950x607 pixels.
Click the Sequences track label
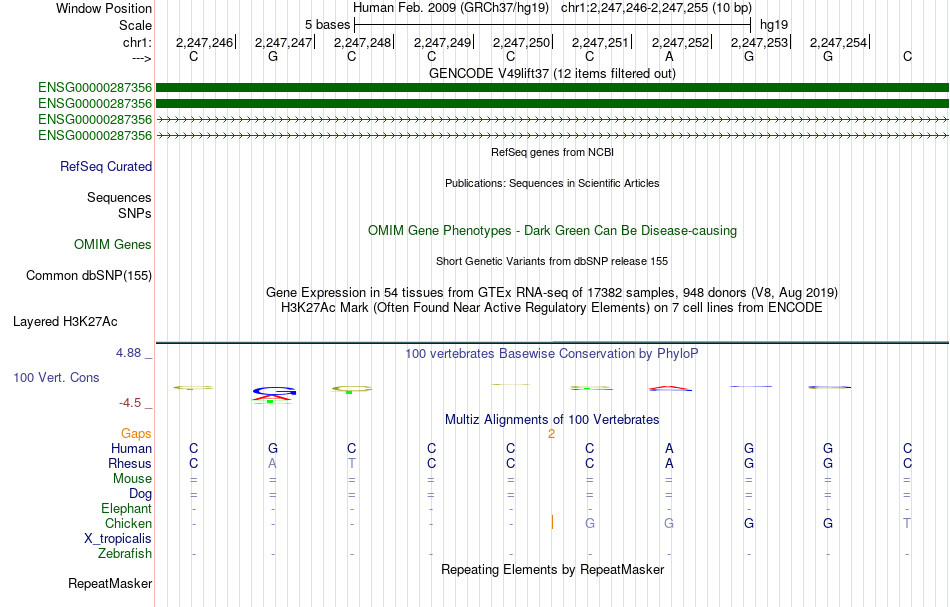119,197
